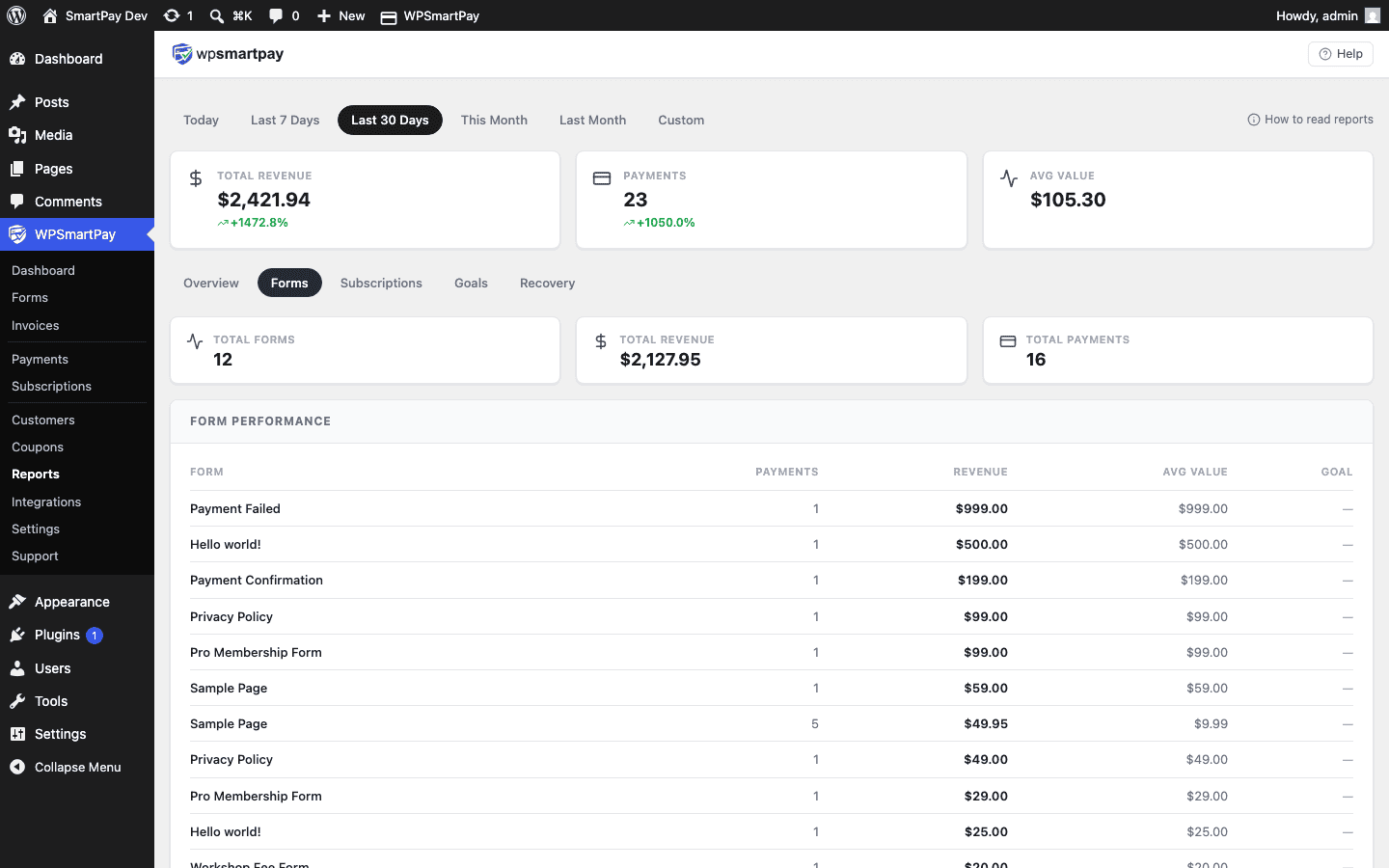1389x868 pixels.
Task: Click Collapse Menu label
Action: (78, 768)
